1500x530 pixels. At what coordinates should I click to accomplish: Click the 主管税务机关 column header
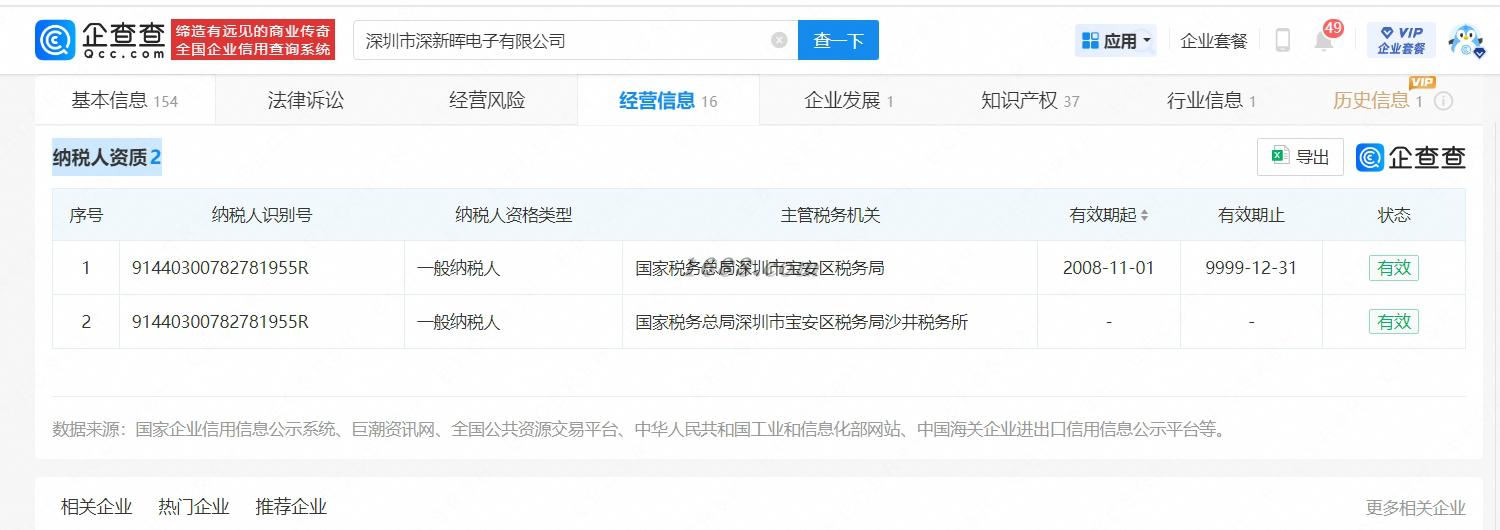pyautogui.click(x=830, y=215)
